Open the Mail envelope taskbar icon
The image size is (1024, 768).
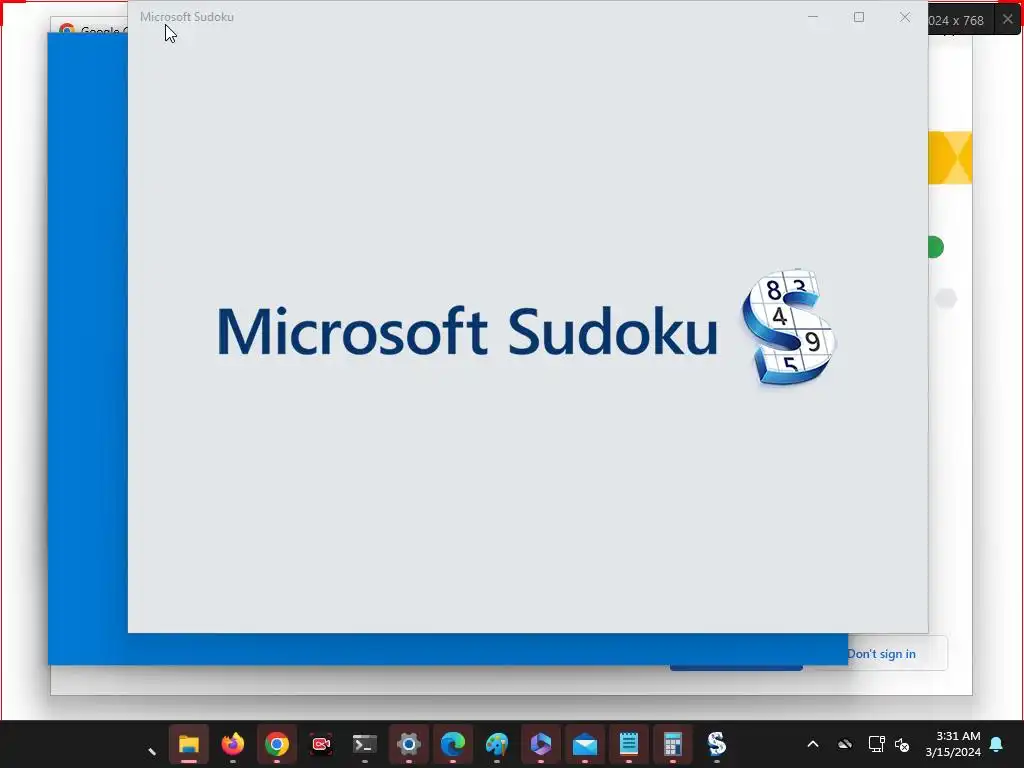coord(584,744)
